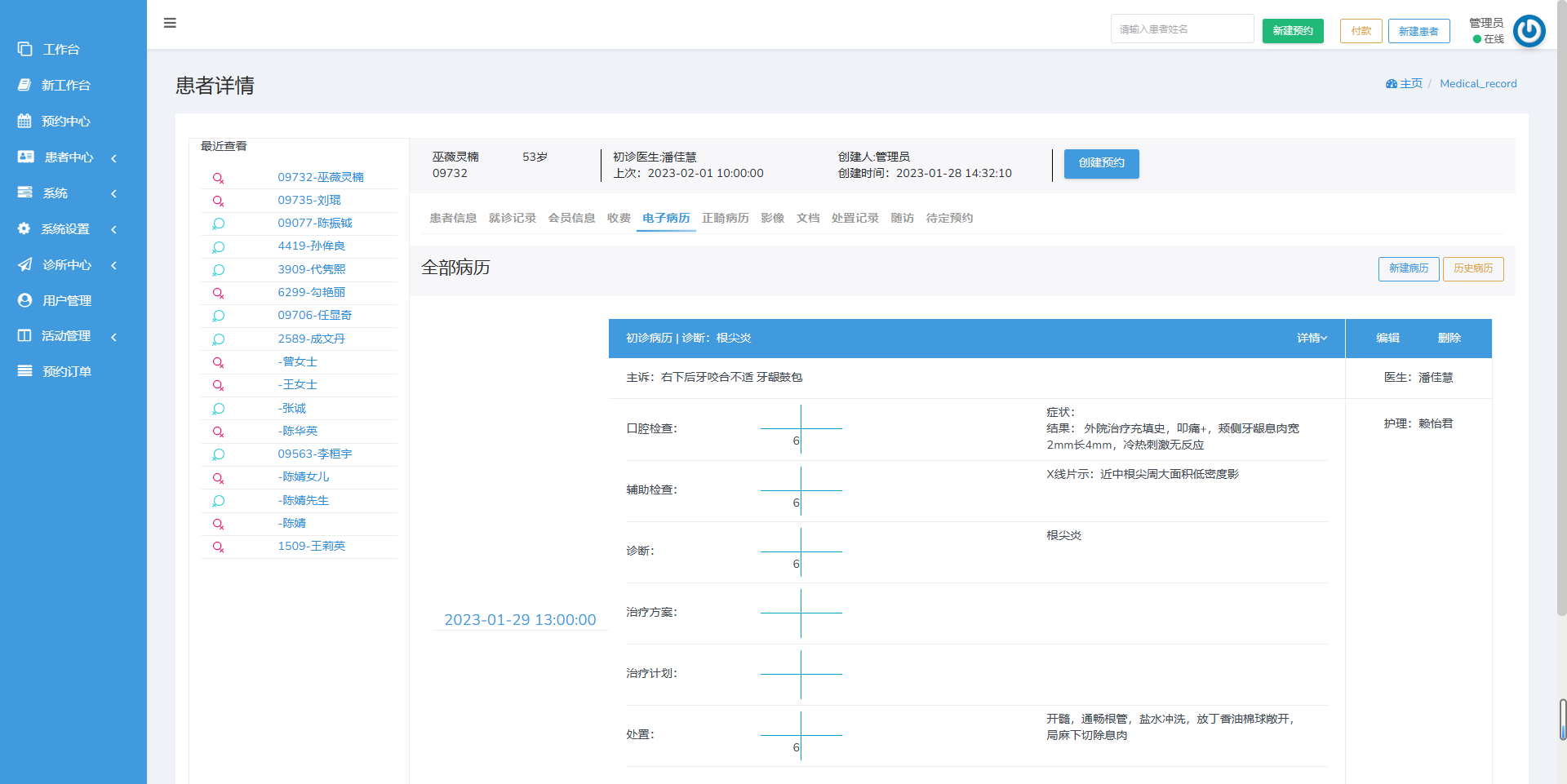Click the blue 创建预约 button
This screenshot has width=1567, height=784.
tap(1102, 163)
